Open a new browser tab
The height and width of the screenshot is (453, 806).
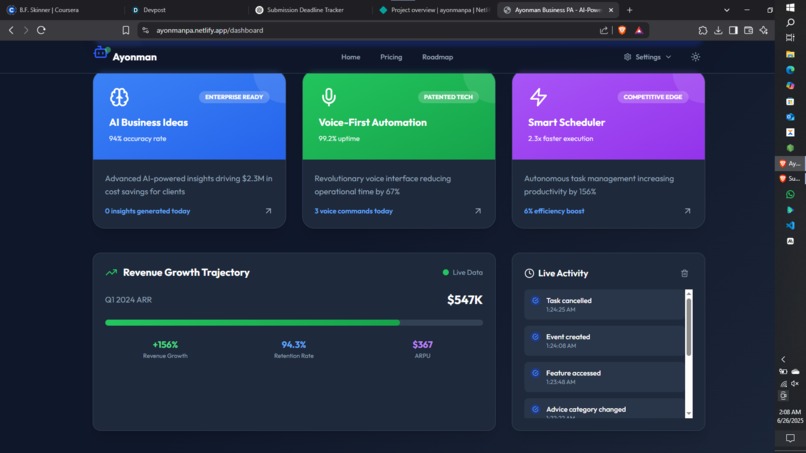coord(629,10)
